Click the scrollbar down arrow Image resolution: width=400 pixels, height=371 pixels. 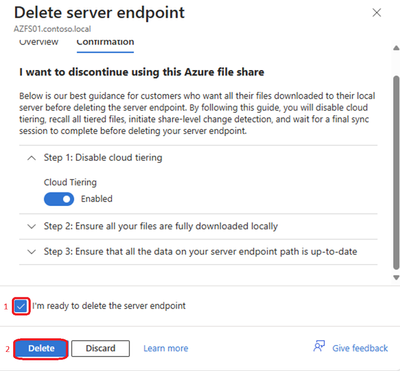pos(396,277)
